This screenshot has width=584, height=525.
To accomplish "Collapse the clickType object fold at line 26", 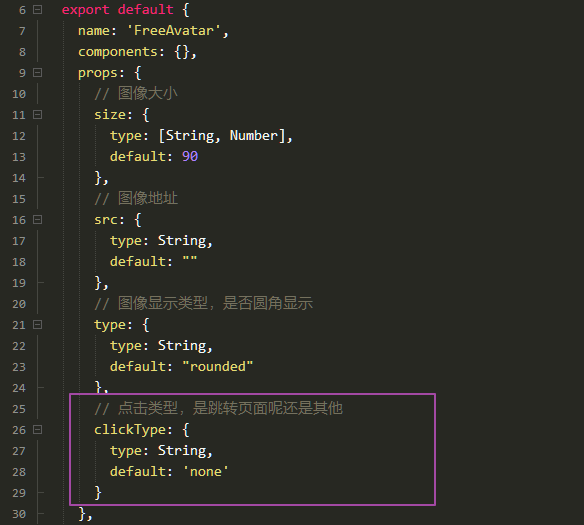I will point(37,430).
